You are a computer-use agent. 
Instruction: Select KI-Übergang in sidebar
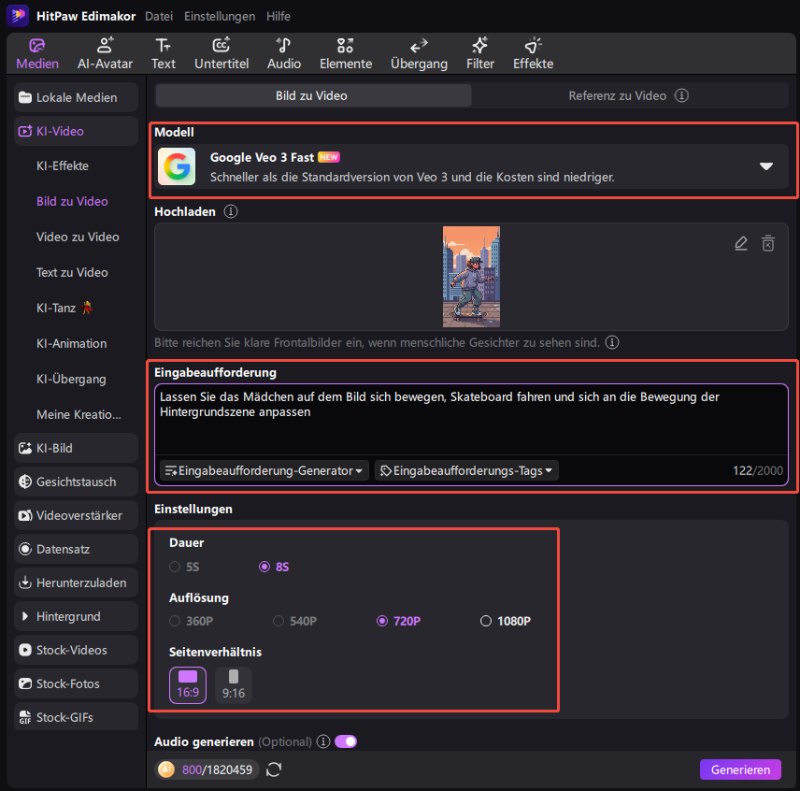click(x=71, y=379)
